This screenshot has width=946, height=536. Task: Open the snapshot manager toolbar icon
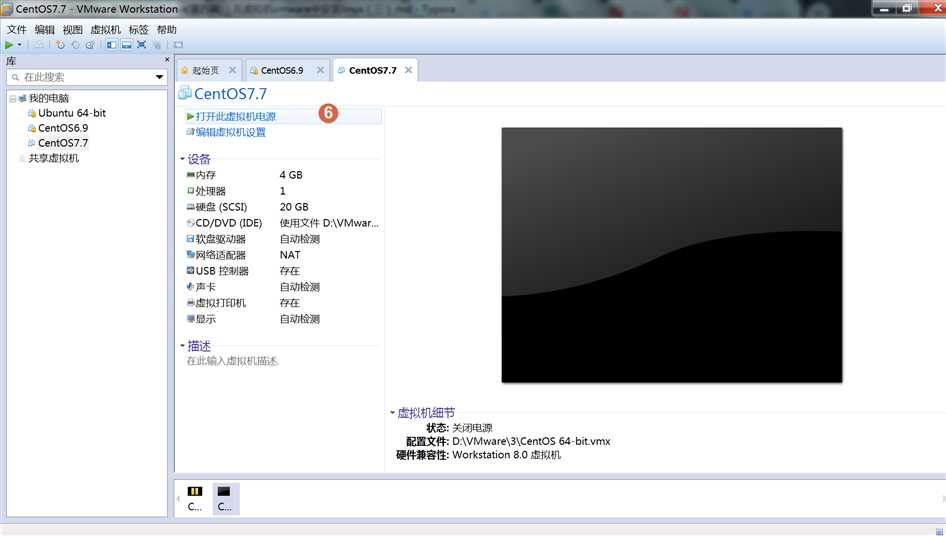tap(90, 45)
